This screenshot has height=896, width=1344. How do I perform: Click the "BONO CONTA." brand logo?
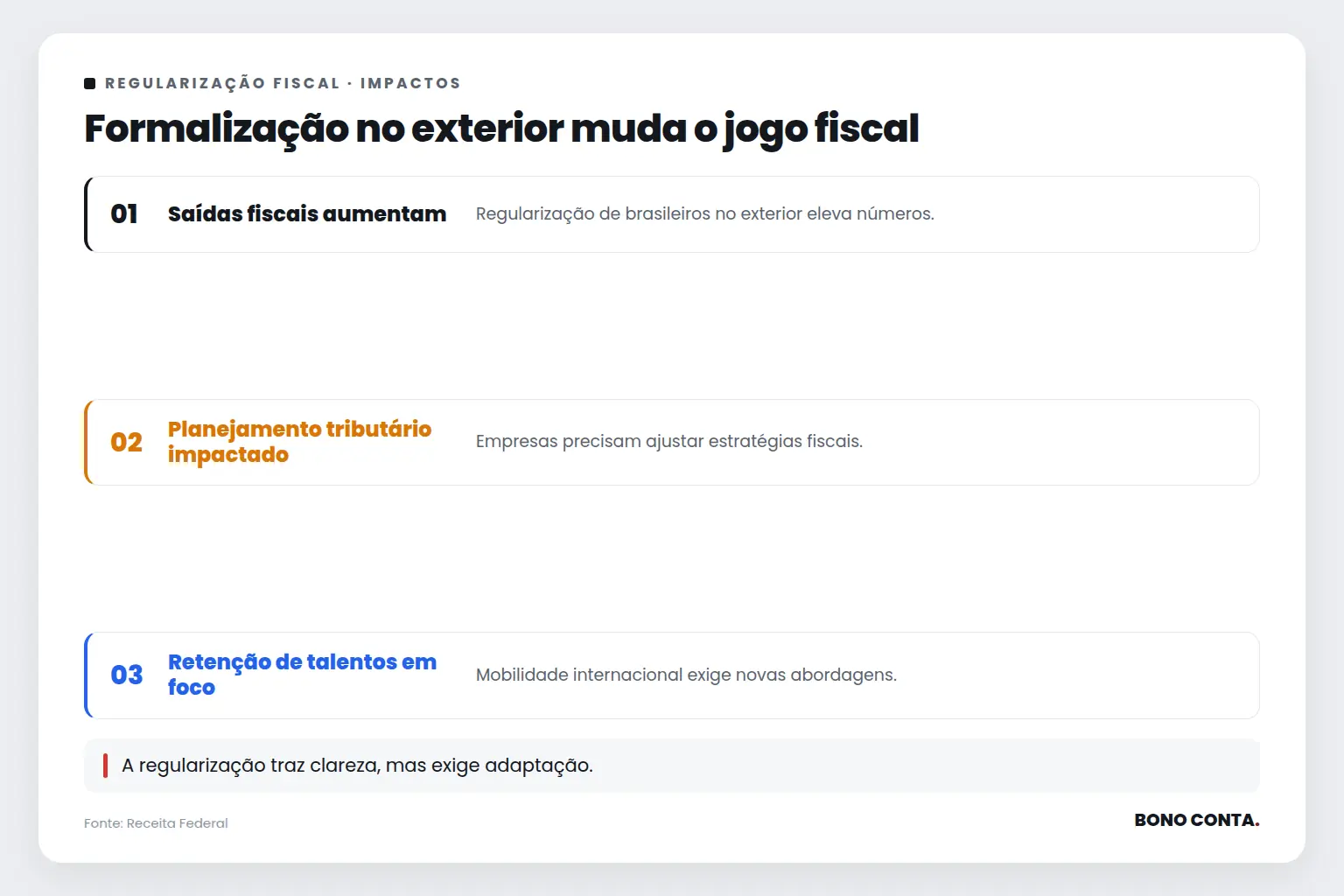1197,820
